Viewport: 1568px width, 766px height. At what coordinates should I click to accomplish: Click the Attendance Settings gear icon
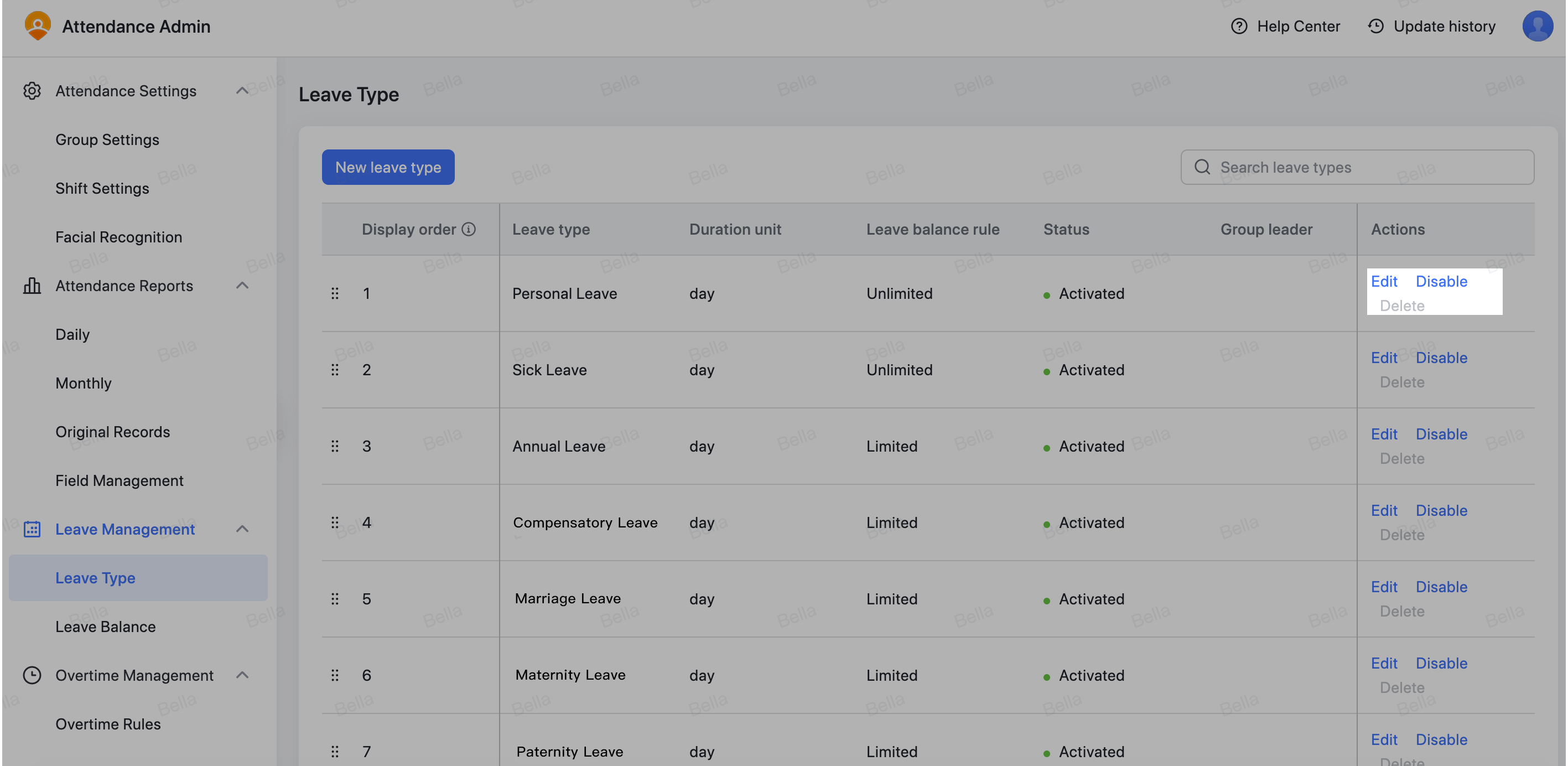pos(32,90)
